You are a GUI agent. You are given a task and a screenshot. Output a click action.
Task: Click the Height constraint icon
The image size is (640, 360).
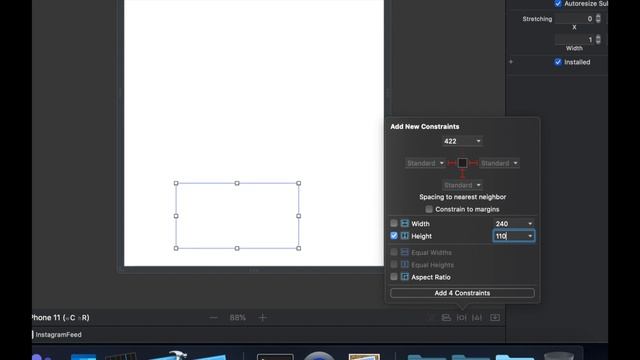tap(404, 236)
